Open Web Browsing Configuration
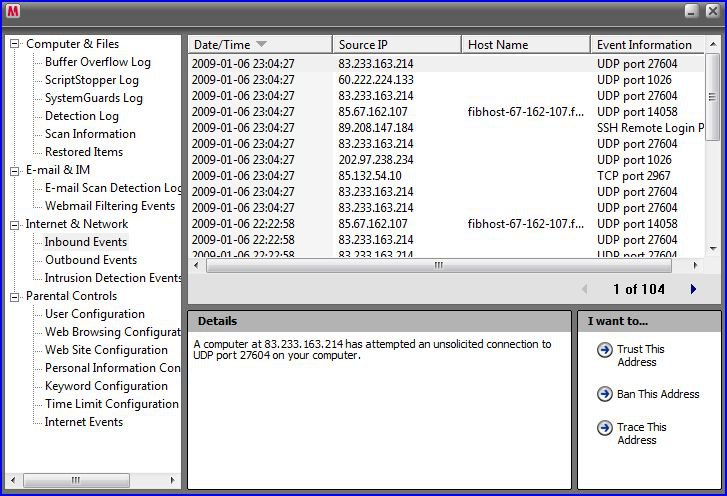Screen dimensions: 727x496 [113, 332]
